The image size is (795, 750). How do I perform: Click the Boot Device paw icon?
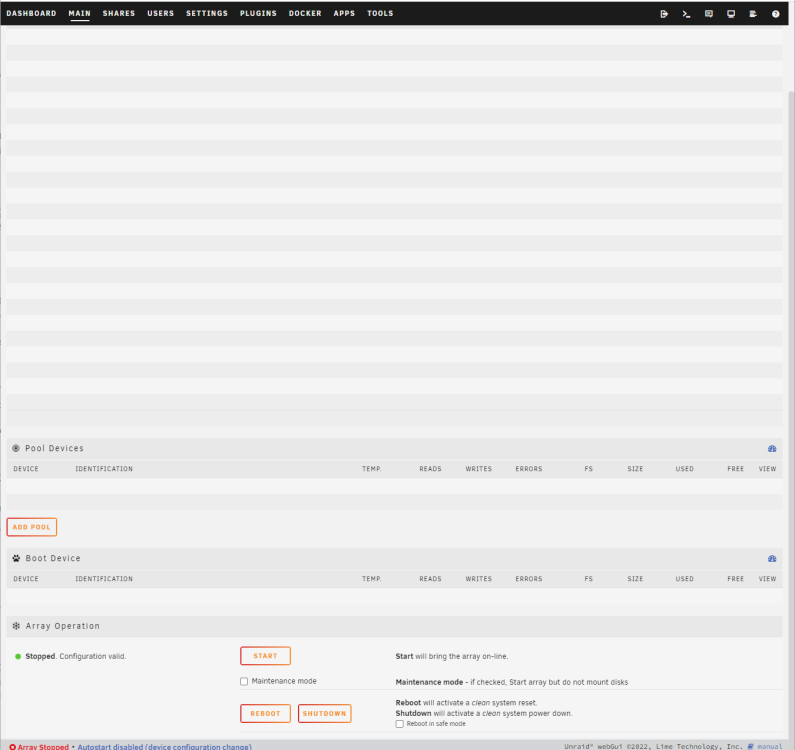click(x=16, y=558)
